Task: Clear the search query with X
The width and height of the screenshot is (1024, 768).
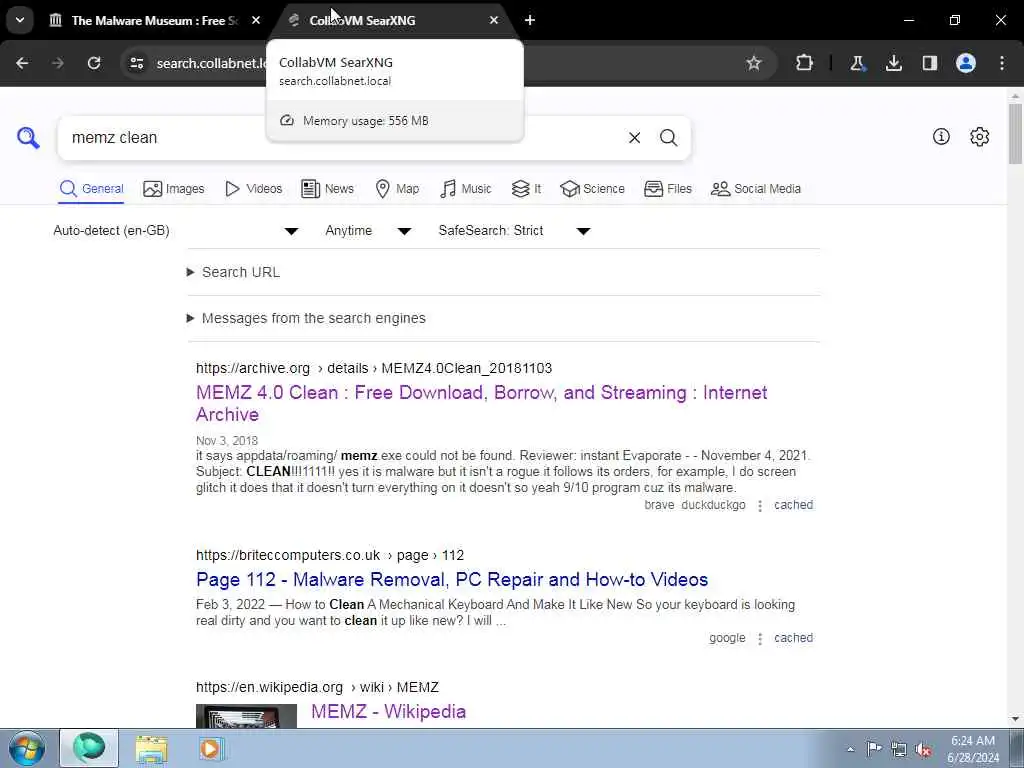Action: 634,138
